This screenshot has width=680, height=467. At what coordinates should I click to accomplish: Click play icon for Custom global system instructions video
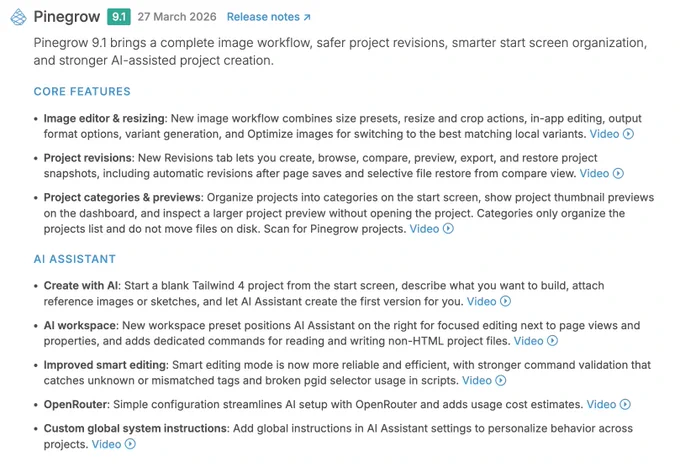tap(131, 444)
